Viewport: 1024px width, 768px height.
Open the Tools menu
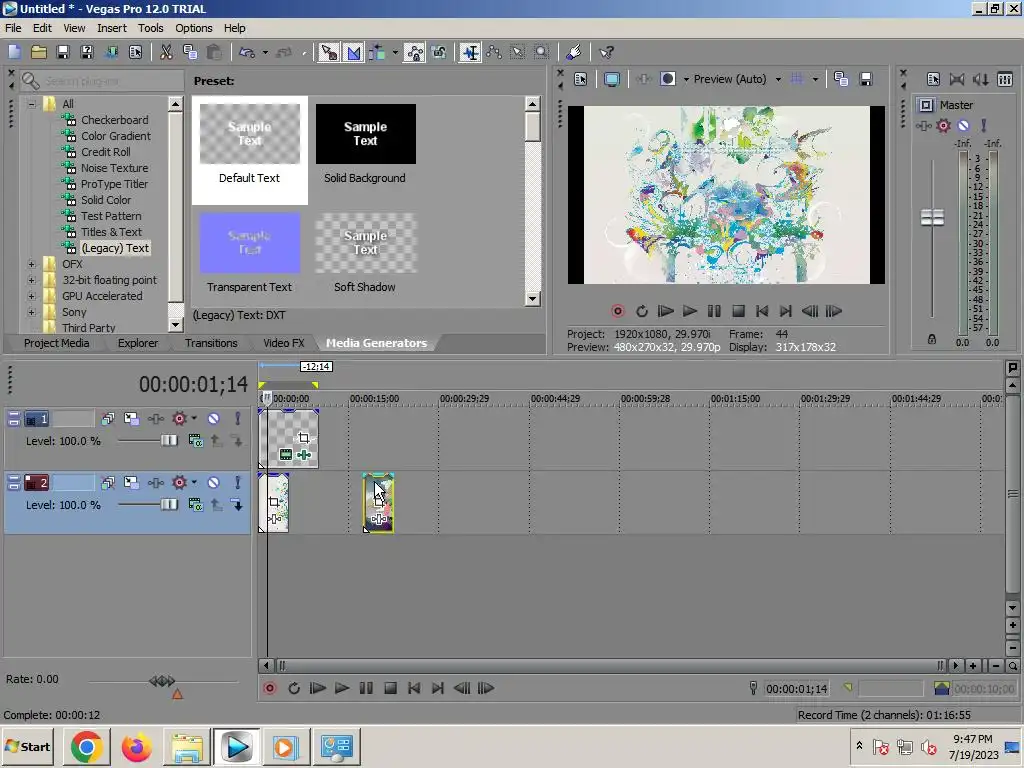(150, 28)
